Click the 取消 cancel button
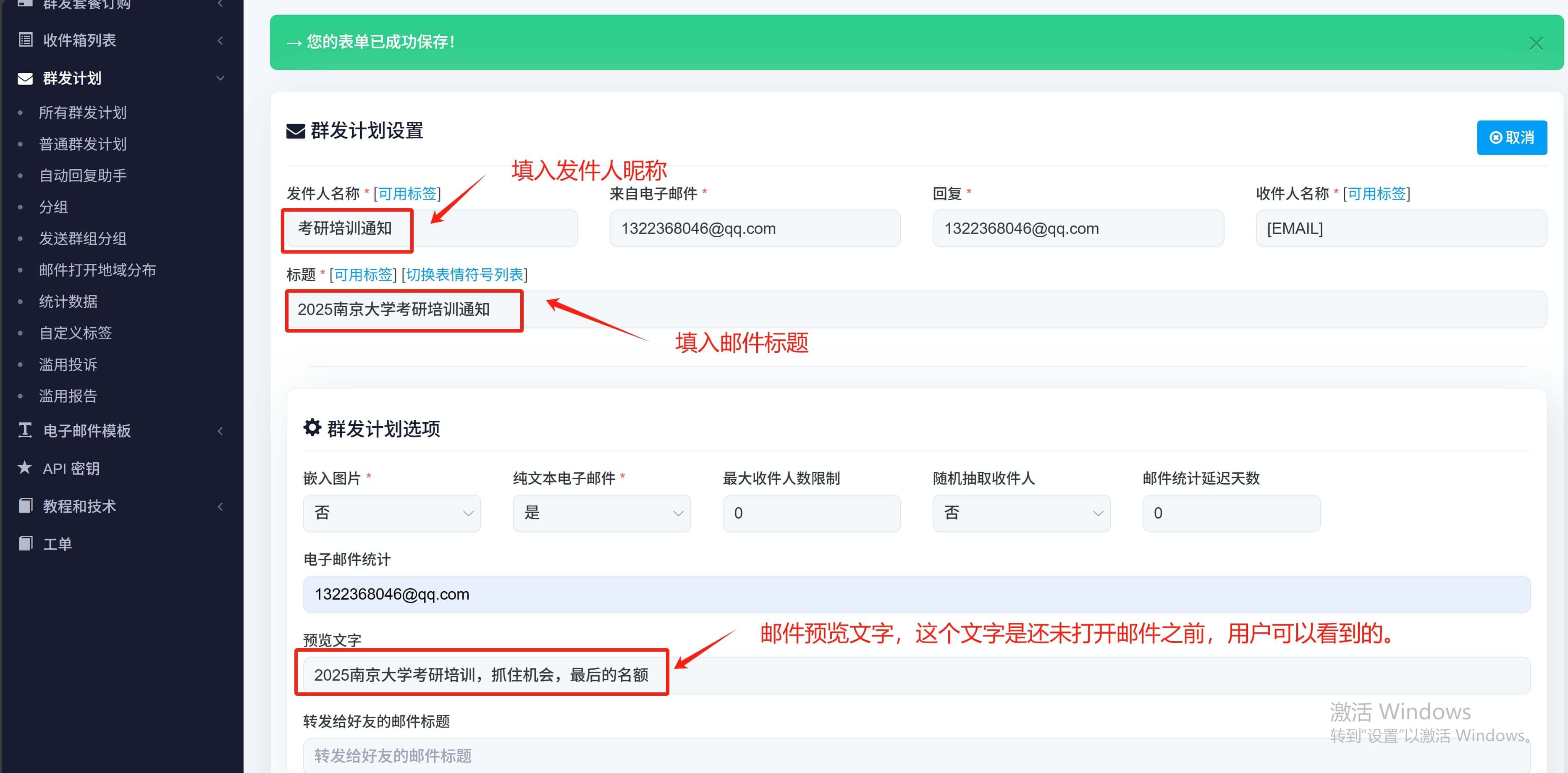The width and height of the screenshot is (1568, 773). (x=1511, y=138)
